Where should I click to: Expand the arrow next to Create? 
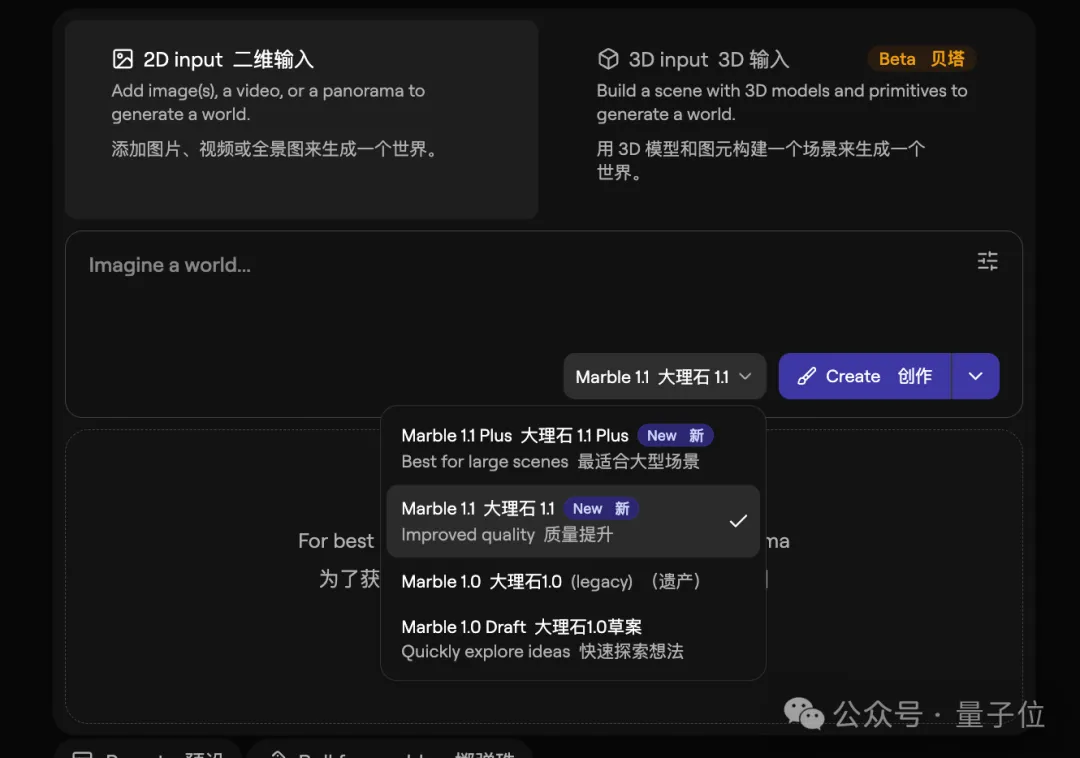tap(975, 377)
